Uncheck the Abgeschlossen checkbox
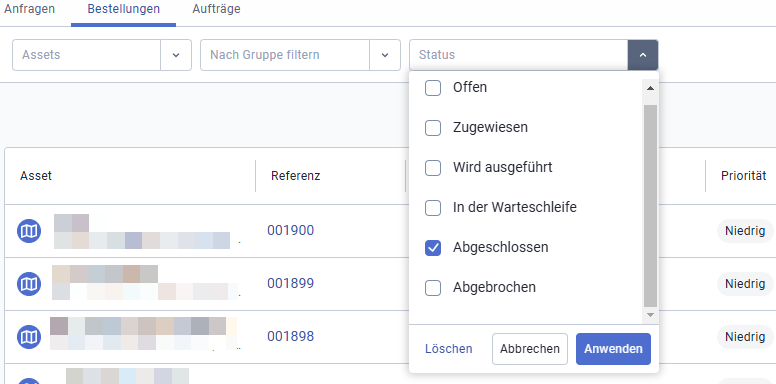Image resolution: width=776 pixels, height=384 pixels. pyautogui.click(x=433, y=248)
